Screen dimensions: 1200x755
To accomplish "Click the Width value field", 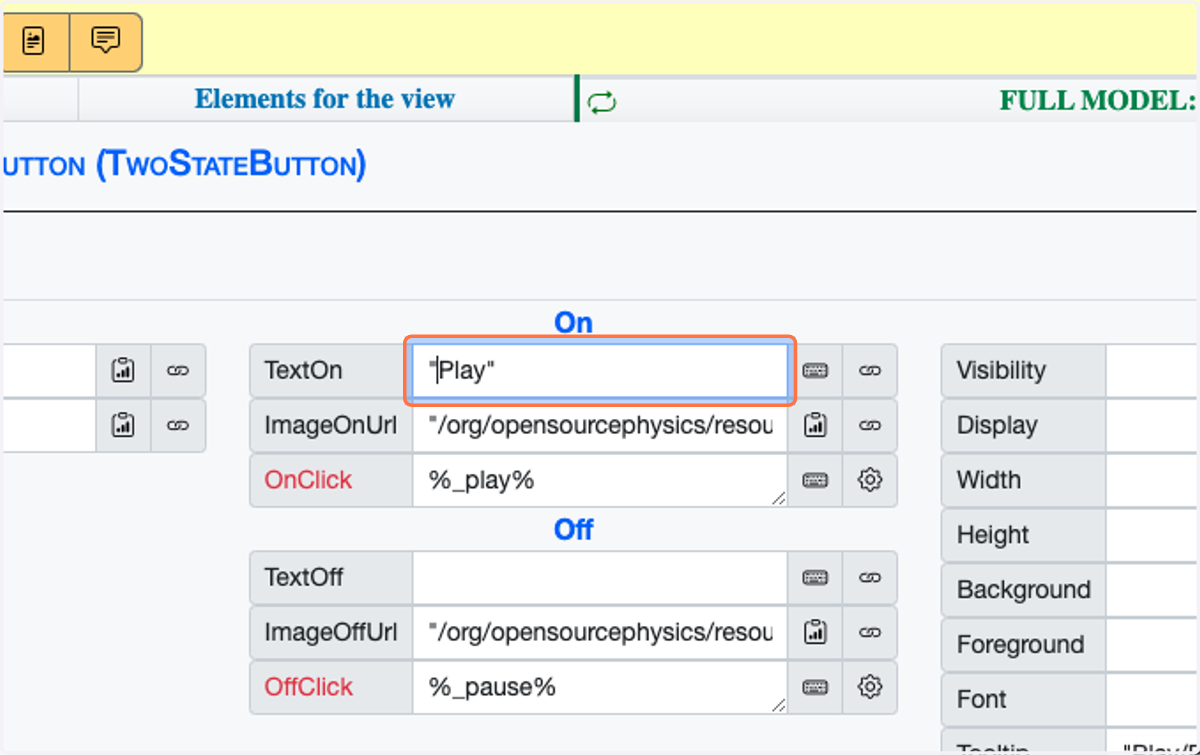I will point(1152,480).
